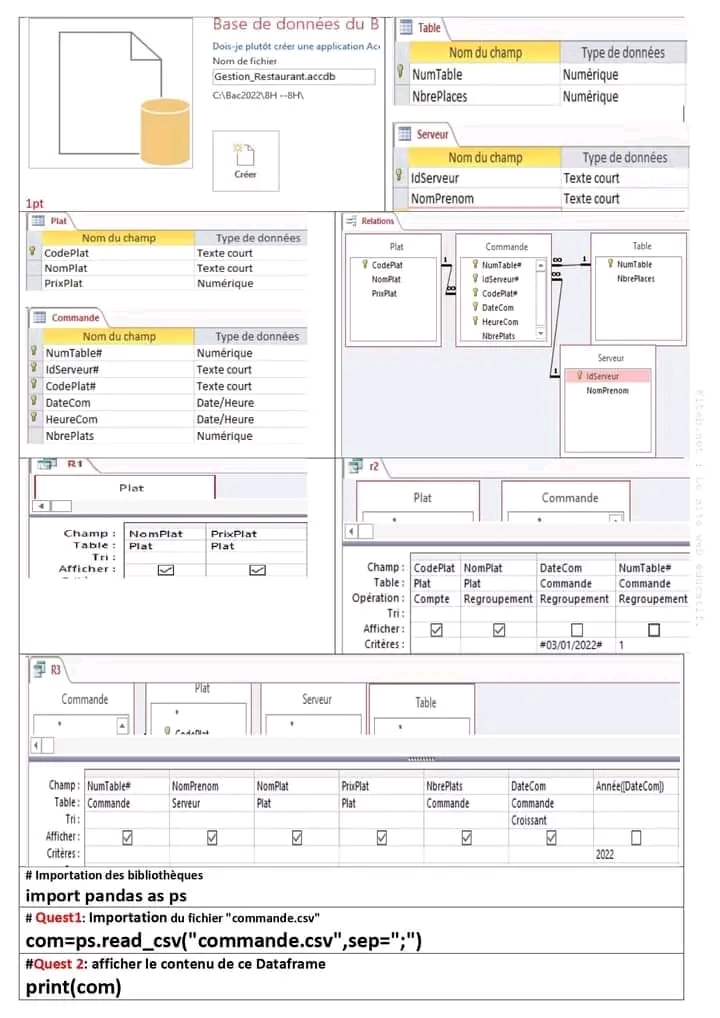
Task: Click the 2022 criteria cell in R3 grid
Action: [635, 855]
